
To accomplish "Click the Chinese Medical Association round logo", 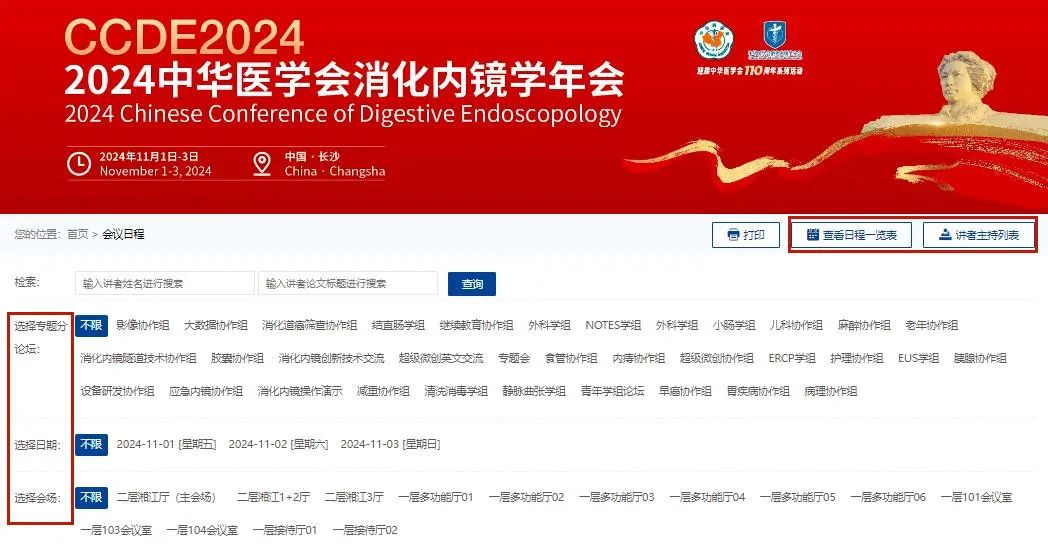I will coord(714,41).
